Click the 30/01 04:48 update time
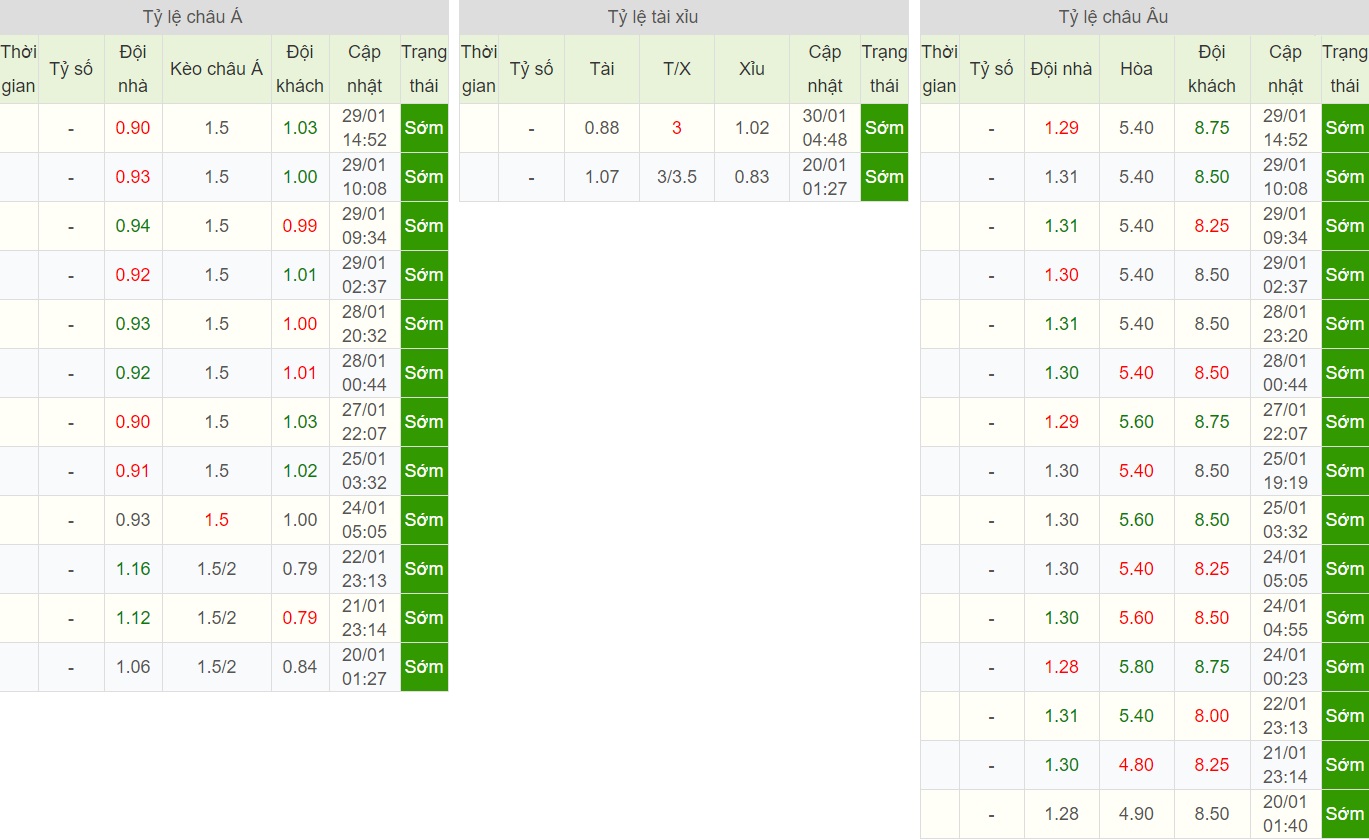Viewport: 1369px width, 840px height. pyautogui.click(x=825, y=128)
